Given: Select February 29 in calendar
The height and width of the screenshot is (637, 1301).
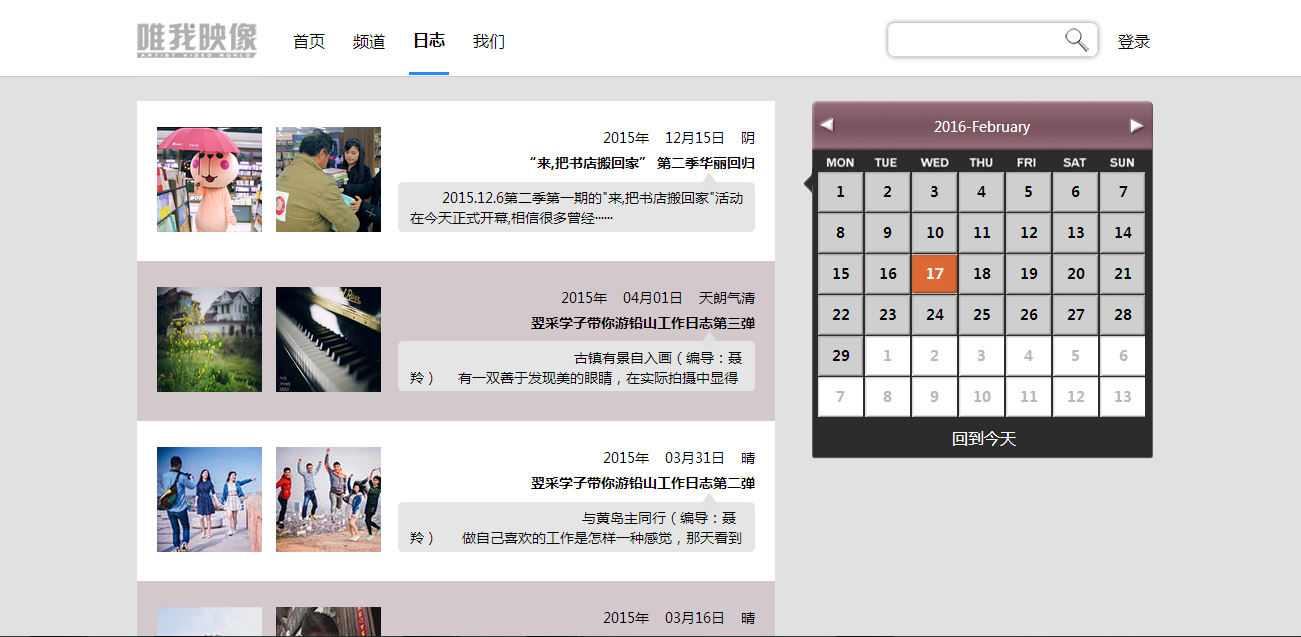Looking at the screenshot, I should tap(841, 356).
